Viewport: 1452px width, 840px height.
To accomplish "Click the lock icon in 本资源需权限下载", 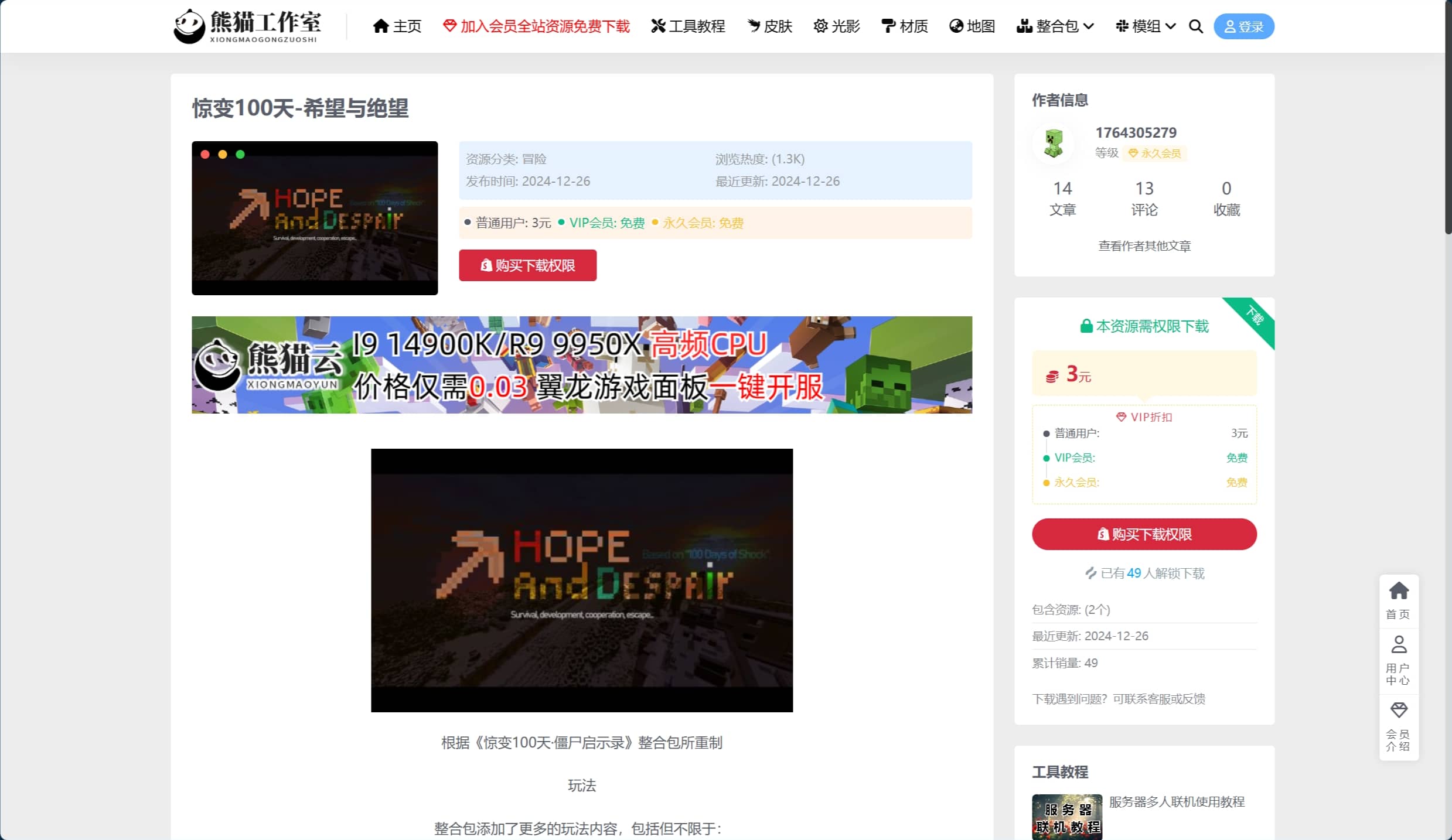I will tap(1086, 326).
